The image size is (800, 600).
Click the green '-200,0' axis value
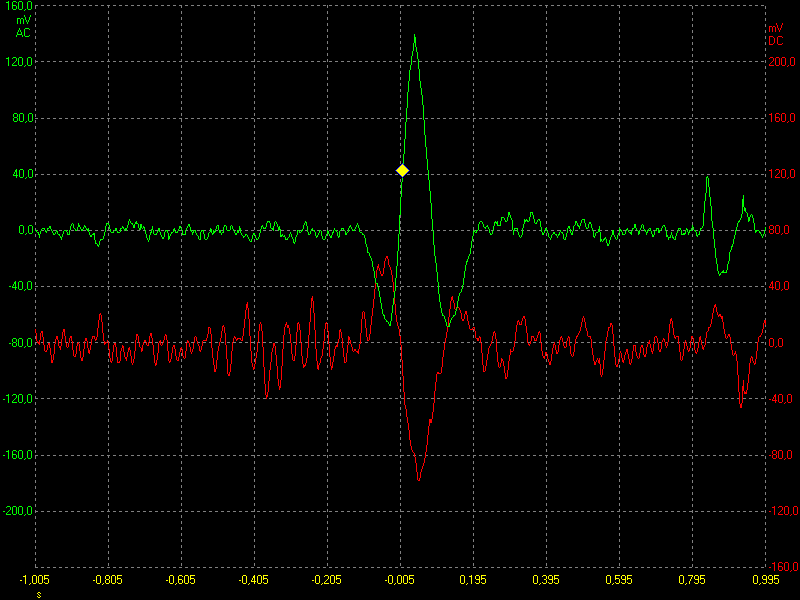(x=18, y=511)
